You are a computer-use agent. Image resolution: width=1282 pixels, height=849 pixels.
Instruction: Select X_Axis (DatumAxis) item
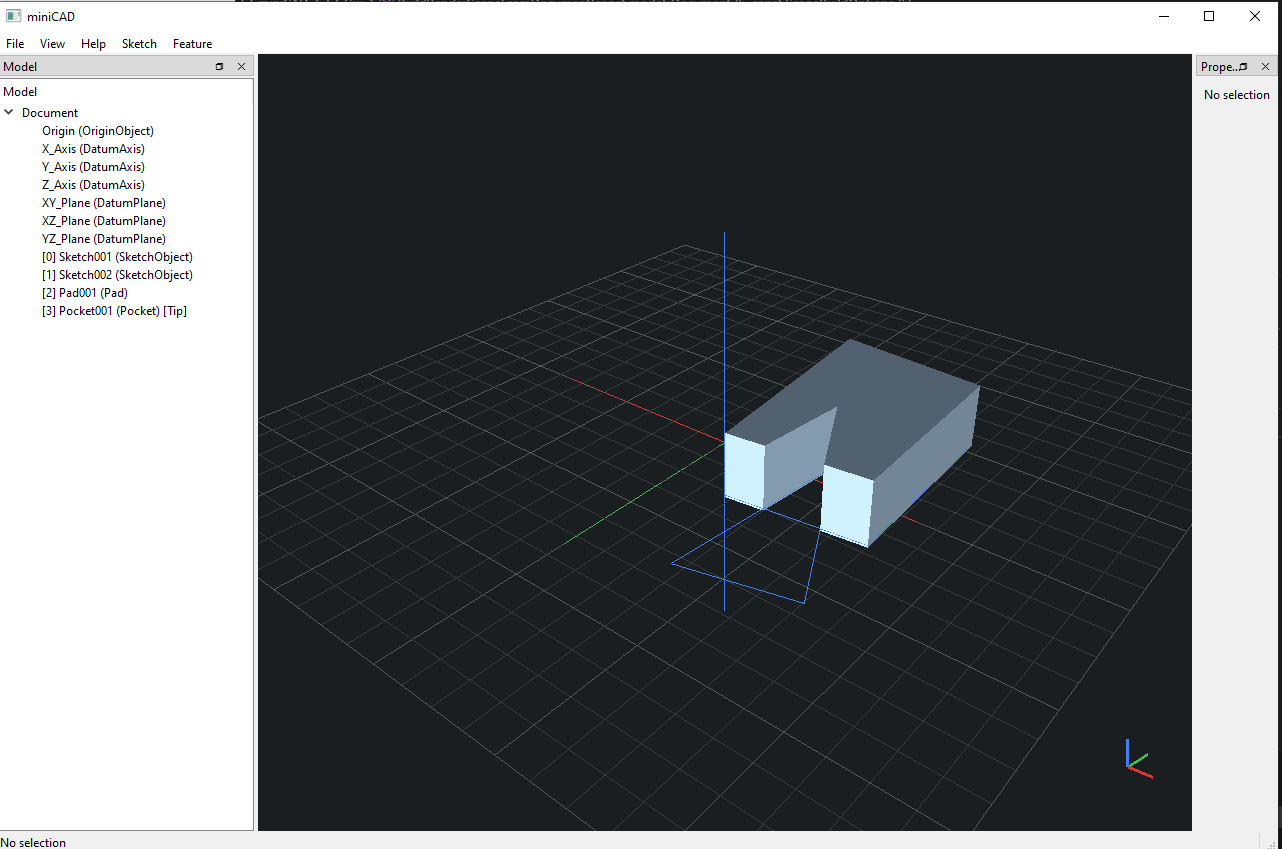[93, 149]
